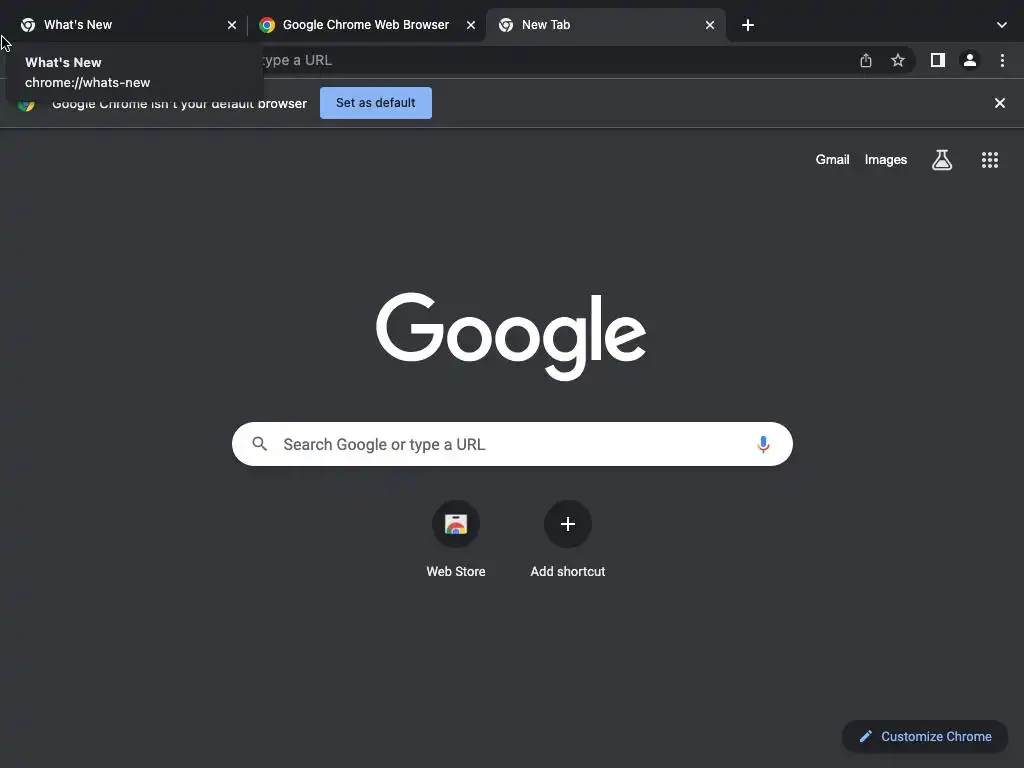Open the side panel icon
The image size is (1024, 768).
(938, 60)
